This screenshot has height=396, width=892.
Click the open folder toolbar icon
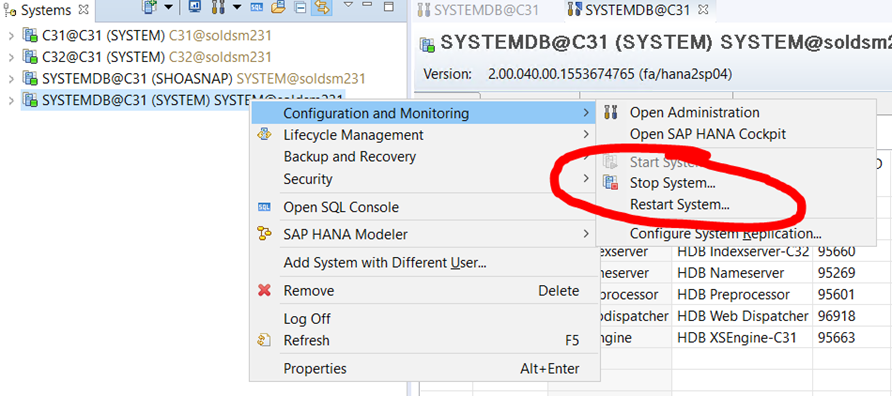[278, 8]
